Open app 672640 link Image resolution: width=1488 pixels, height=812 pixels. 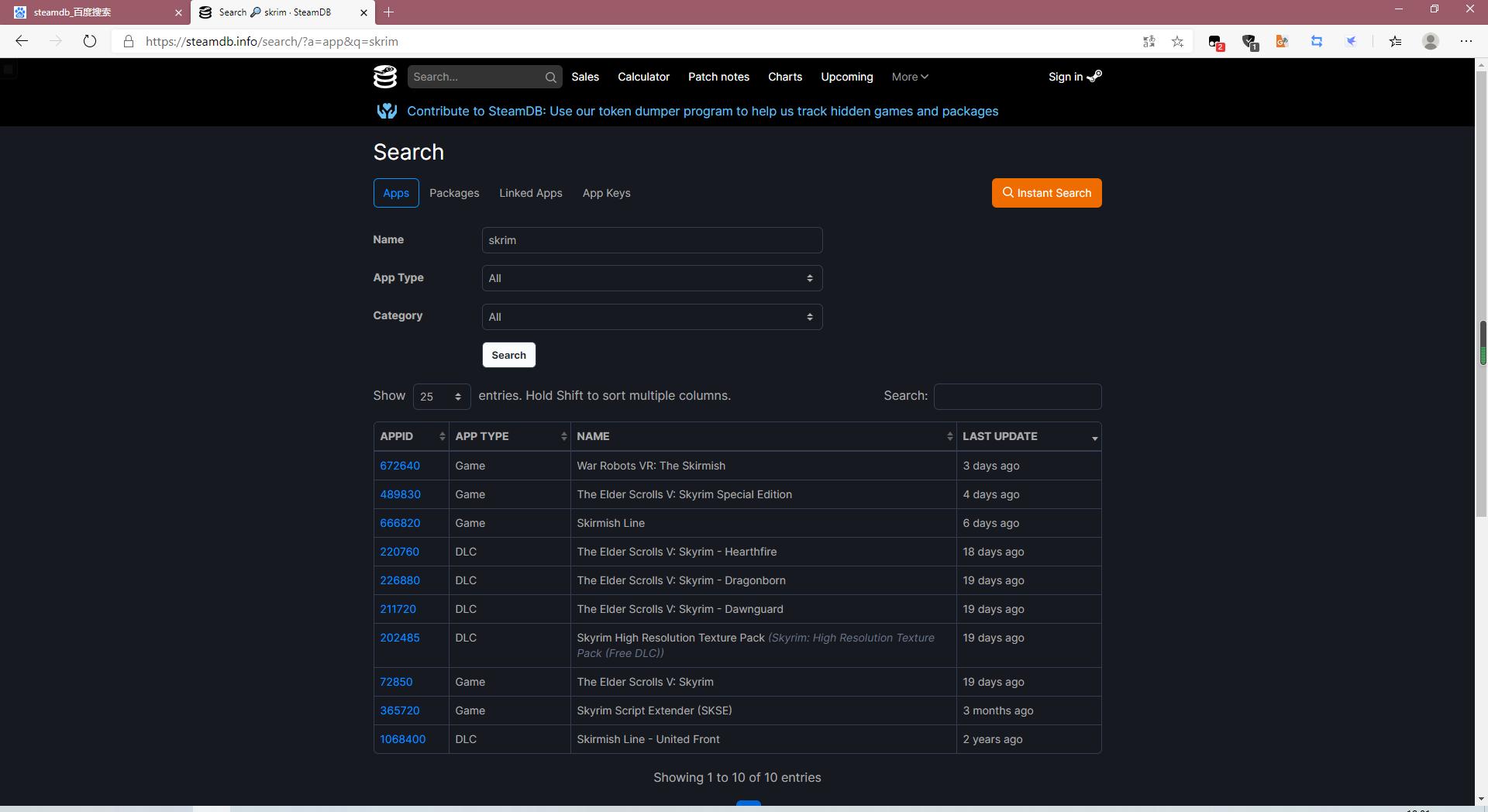[x=400, y=466]
